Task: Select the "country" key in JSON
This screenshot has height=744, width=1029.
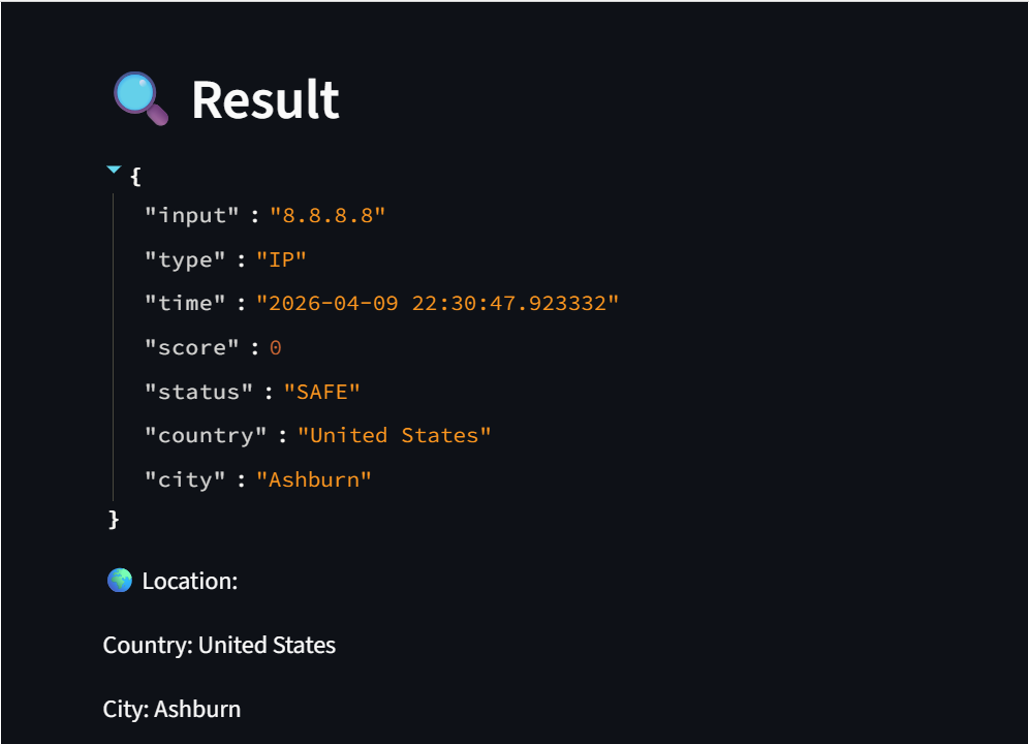Action: (205, 435)
